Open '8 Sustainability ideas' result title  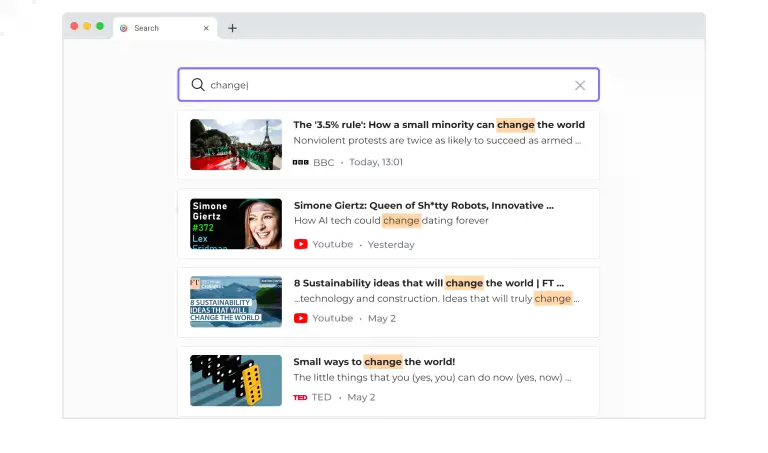coord(428,283)
